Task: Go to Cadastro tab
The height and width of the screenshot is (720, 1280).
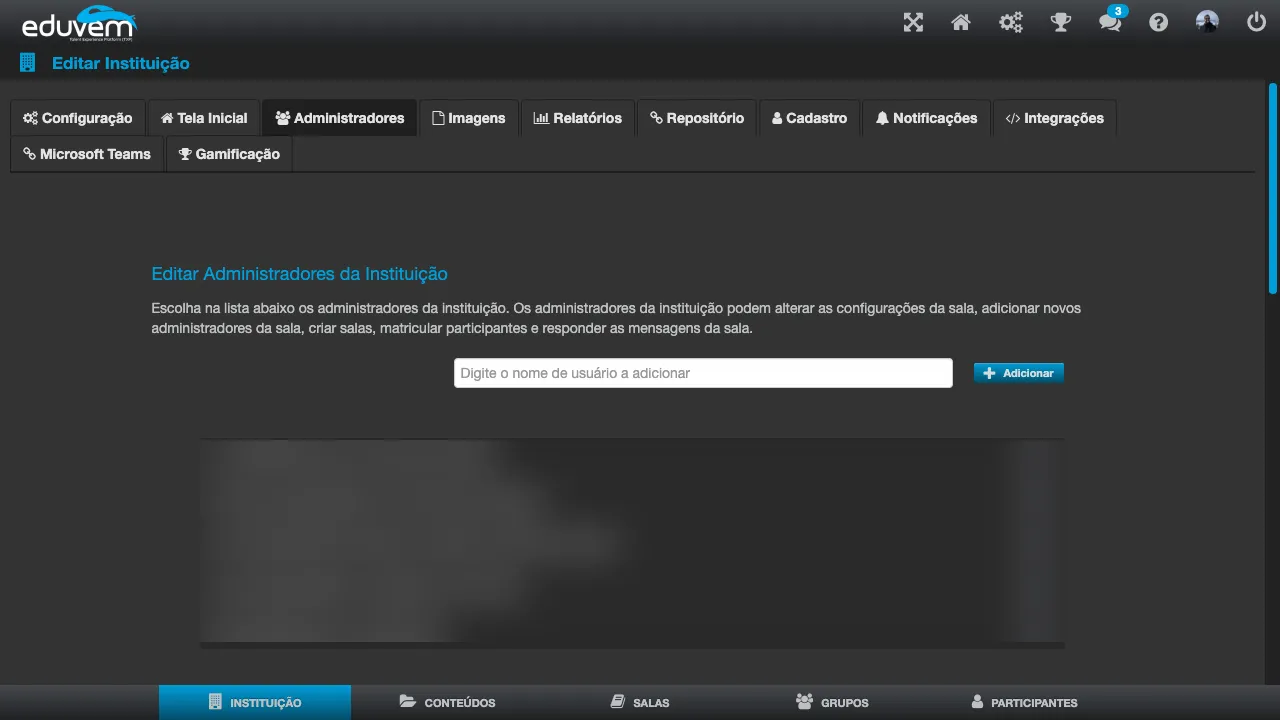Action: tap(810, 118)
